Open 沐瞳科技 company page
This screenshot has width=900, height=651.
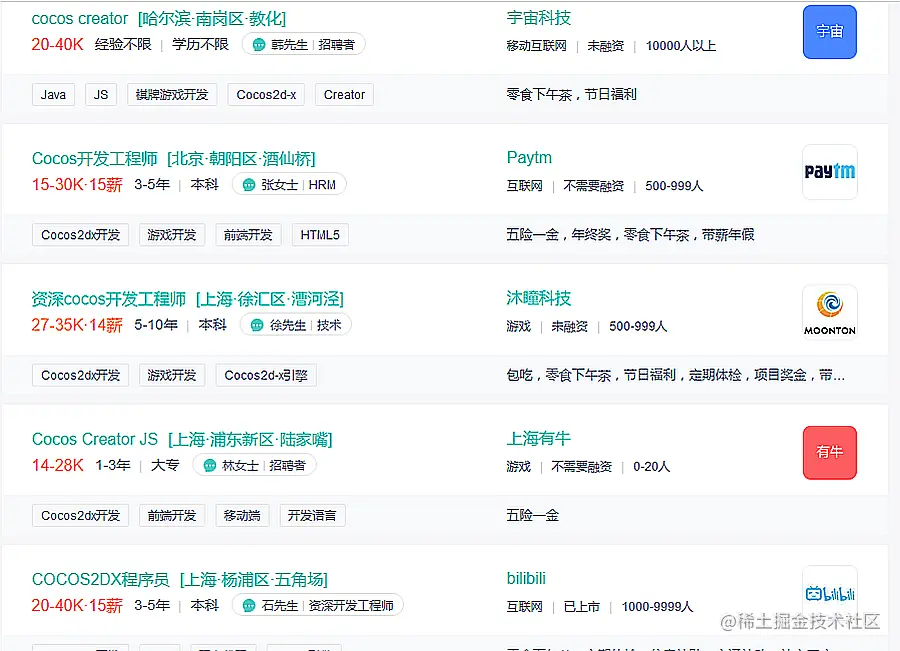click(x=538, y=298)
